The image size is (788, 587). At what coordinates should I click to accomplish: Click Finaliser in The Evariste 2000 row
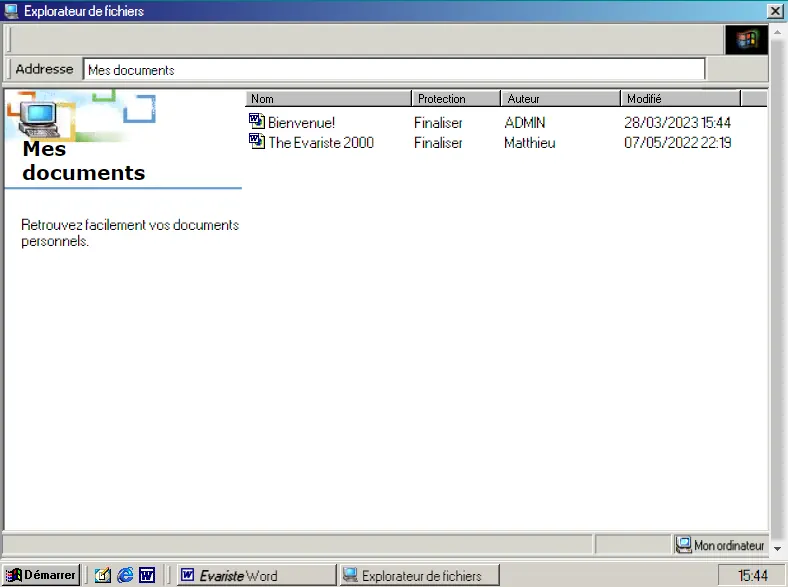point(438,143)
